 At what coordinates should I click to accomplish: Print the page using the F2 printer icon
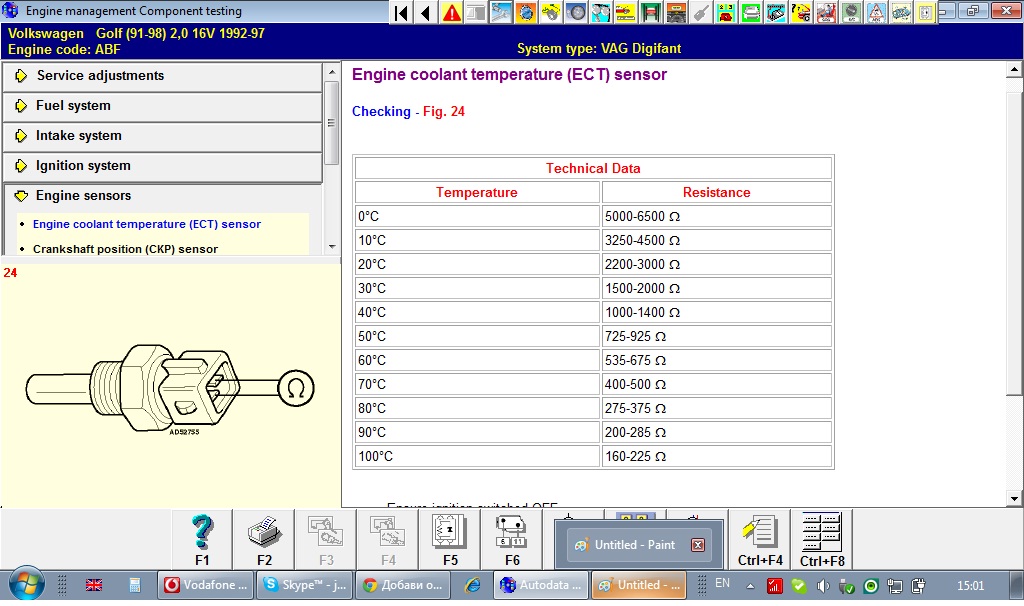pos(264,533)
